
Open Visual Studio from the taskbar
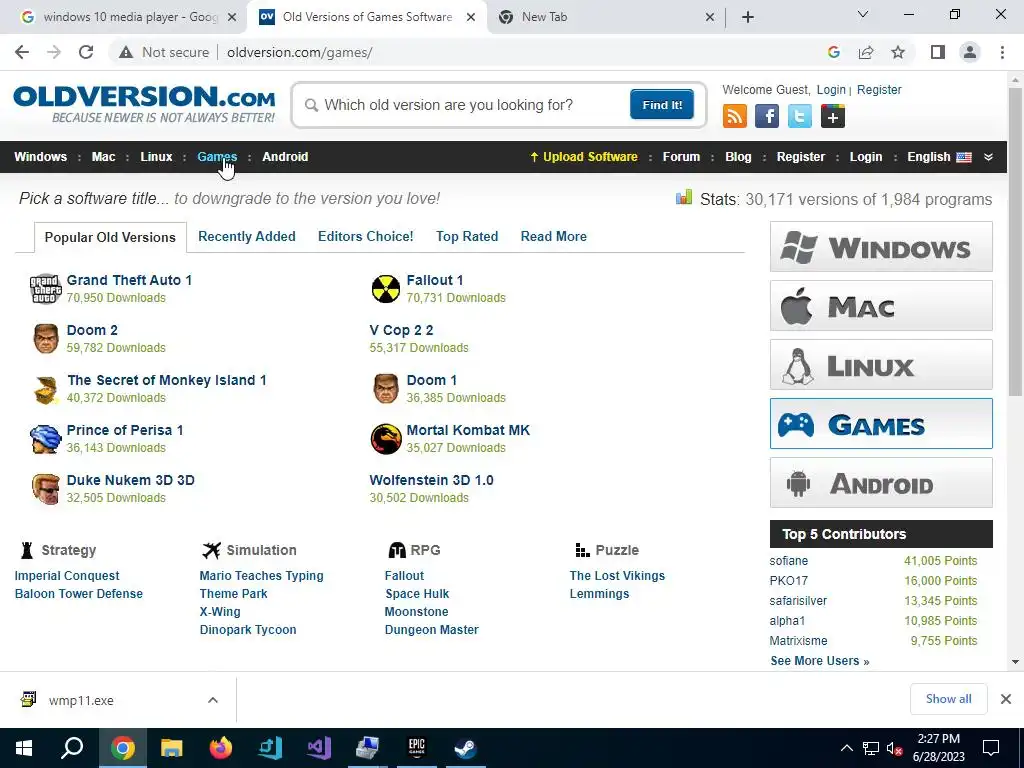tap(319, 748)
